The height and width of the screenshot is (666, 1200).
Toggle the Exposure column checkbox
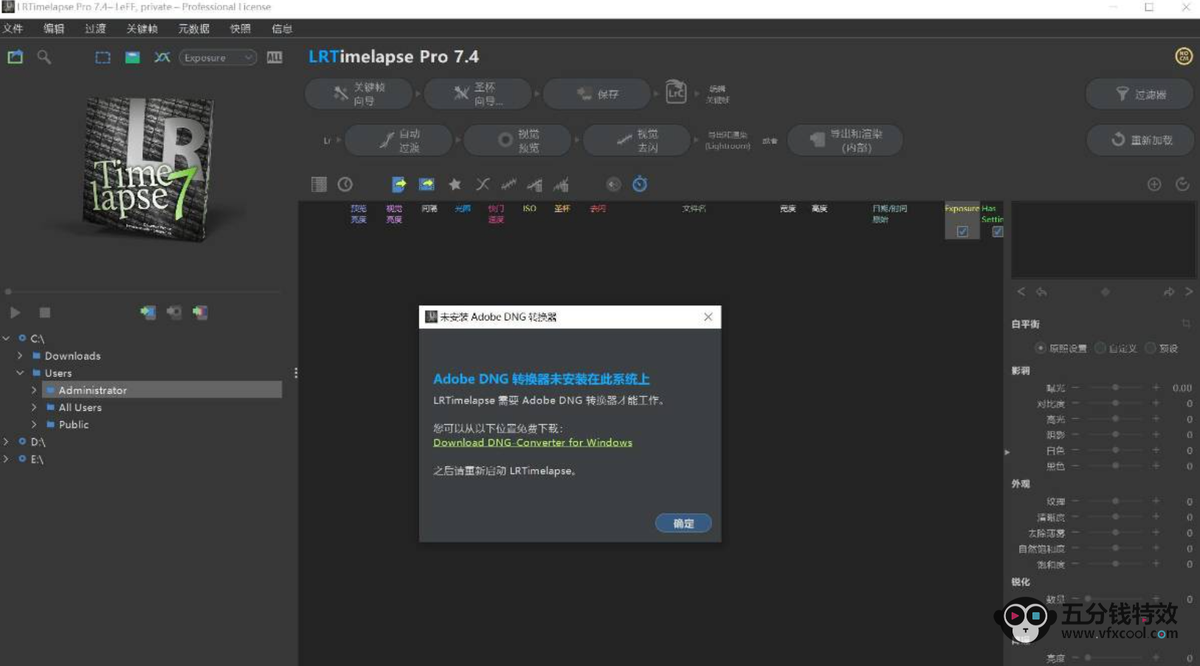coord(962,232)
